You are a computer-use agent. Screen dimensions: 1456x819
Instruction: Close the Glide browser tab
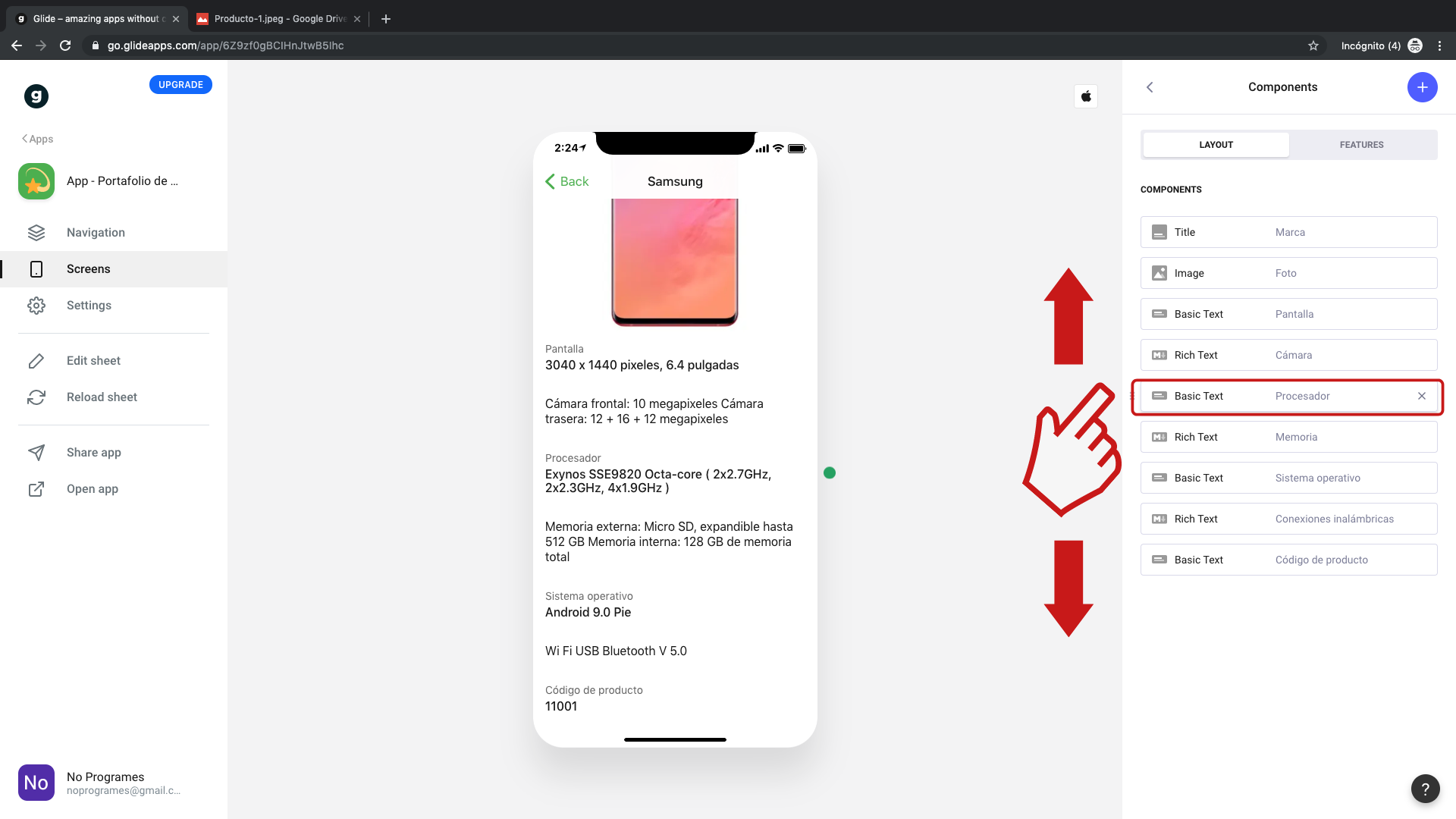pyautogui.click(x=176, y=19)
